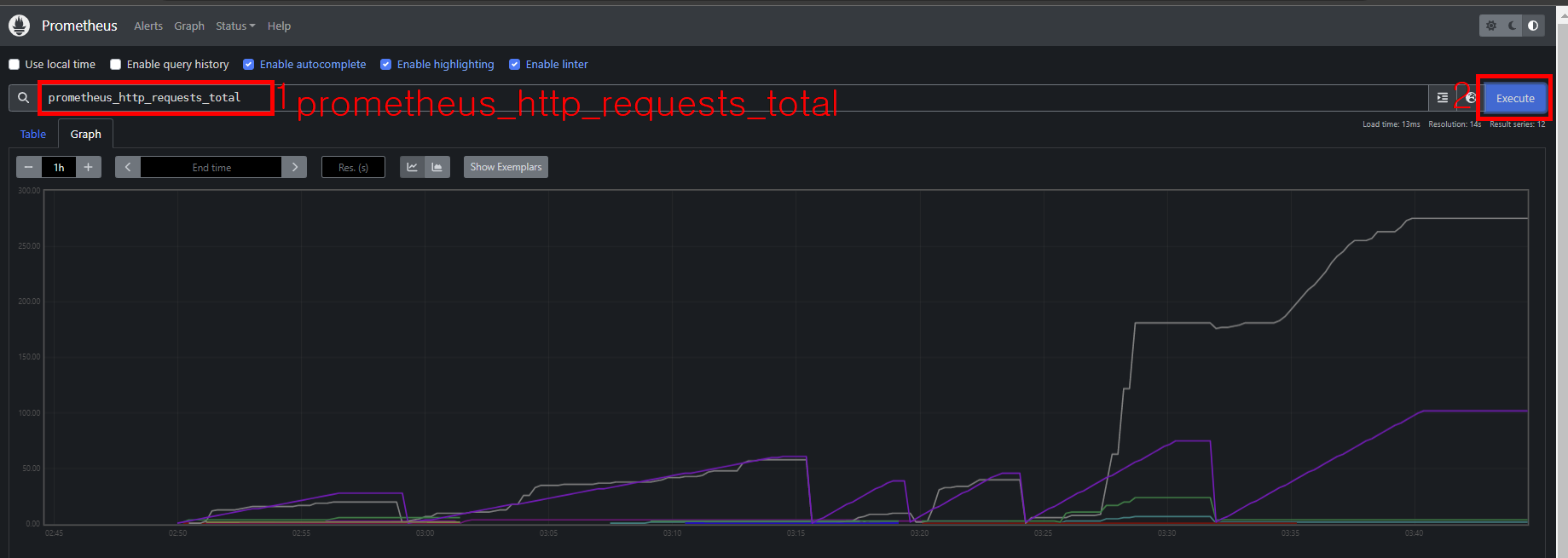Select the dark theme moon icon

pos(1513,26)
